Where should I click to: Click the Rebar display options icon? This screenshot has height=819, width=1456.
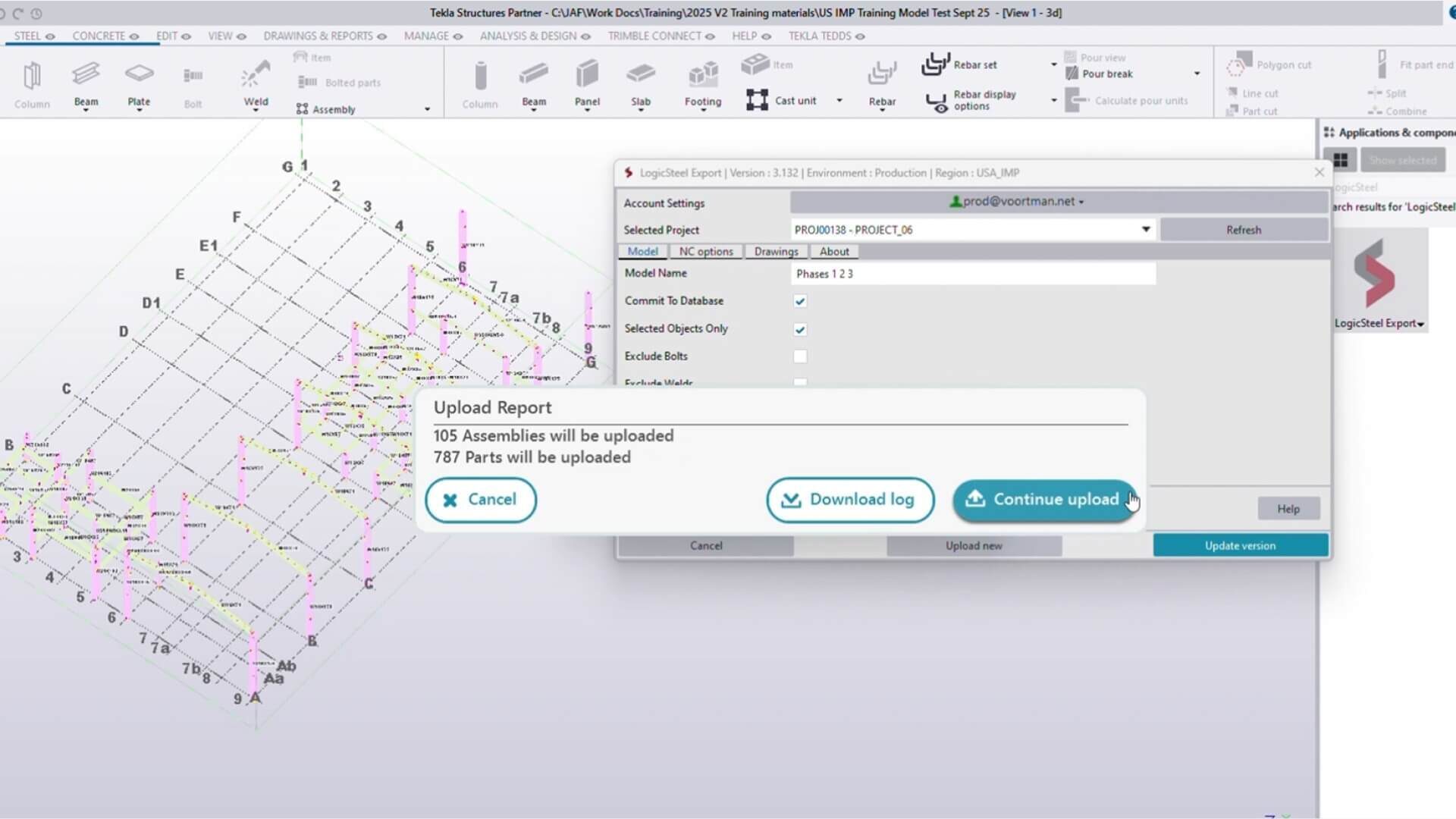[x=937, y=101]
